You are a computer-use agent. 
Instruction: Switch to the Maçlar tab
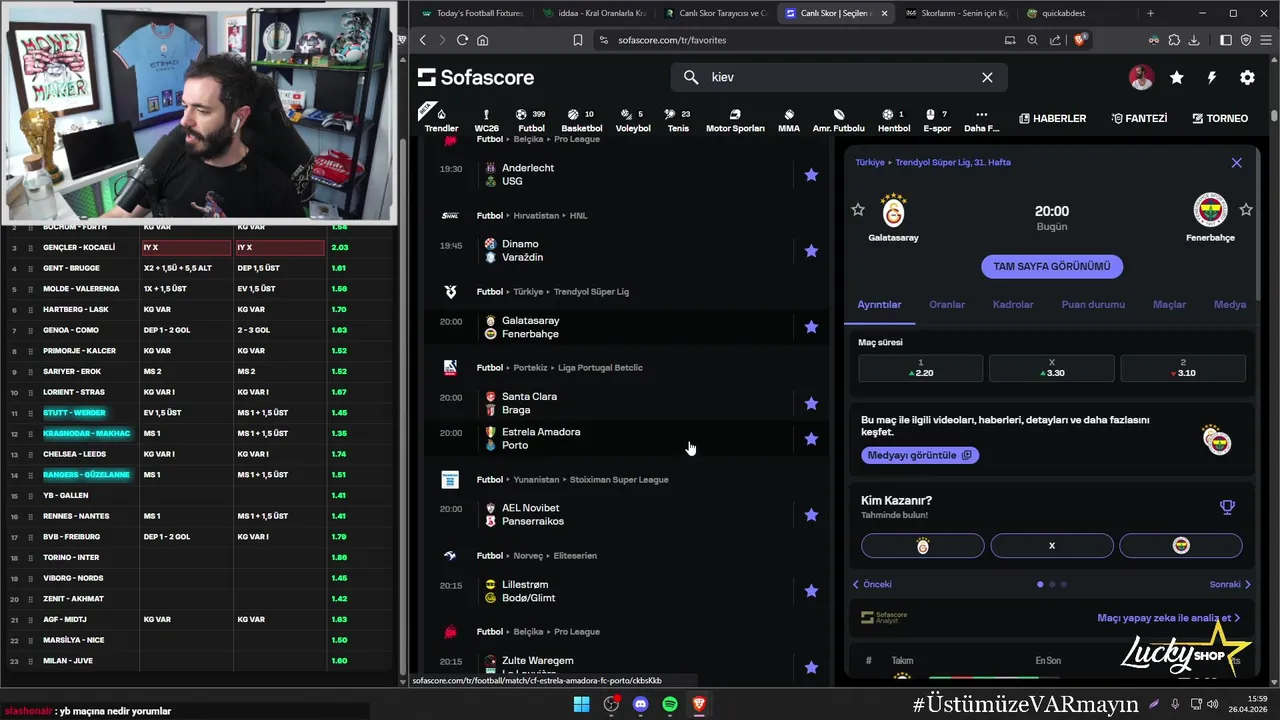pyautogui.click(x=1169, y=304)
